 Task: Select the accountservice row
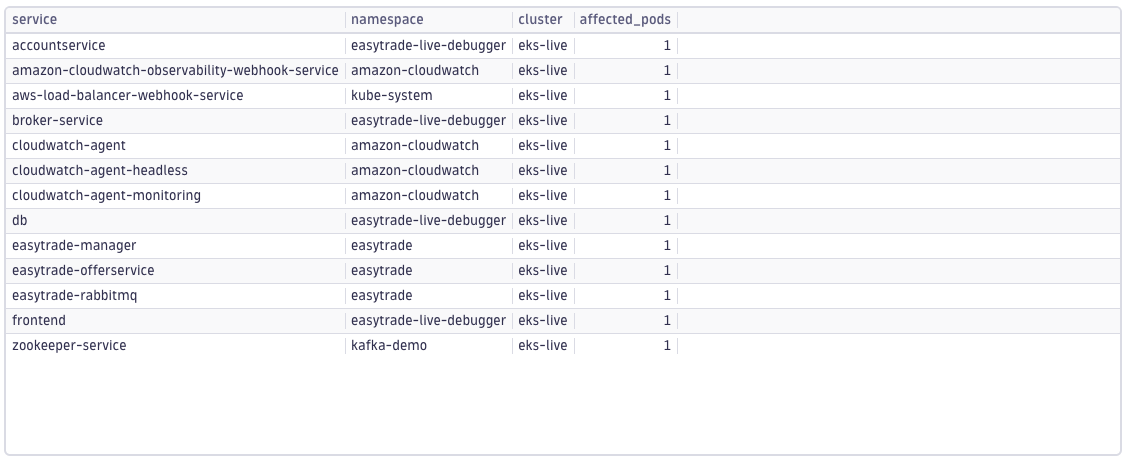[x=563, y=45]
